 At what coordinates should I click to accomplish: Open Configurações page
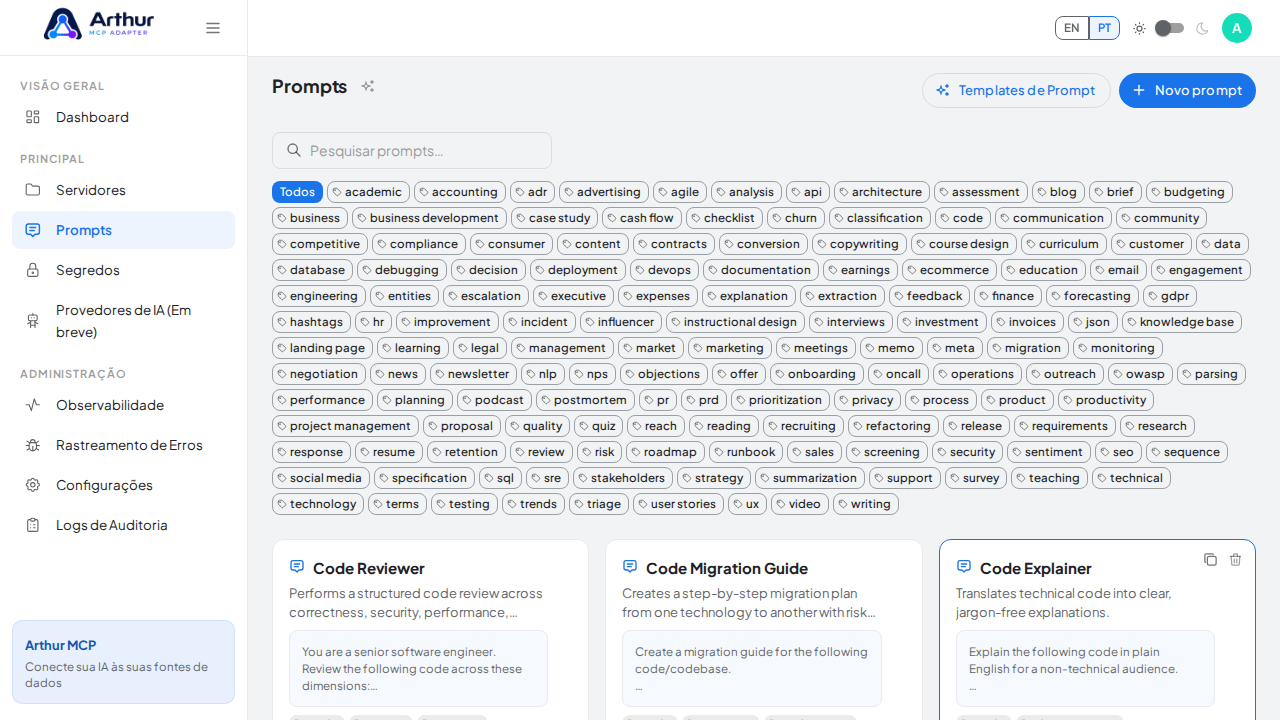pos(123,485)
